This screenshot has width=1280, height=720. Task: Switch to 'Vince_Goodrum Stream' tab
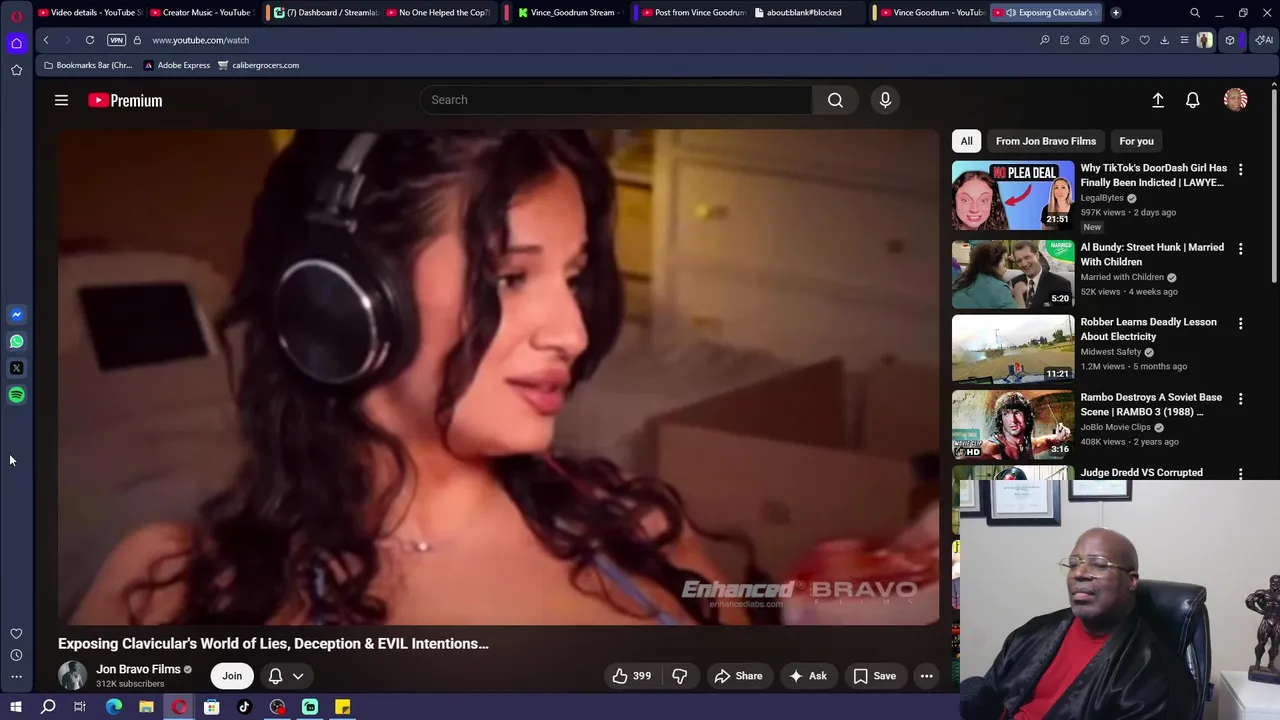click(x=570, y=13)
